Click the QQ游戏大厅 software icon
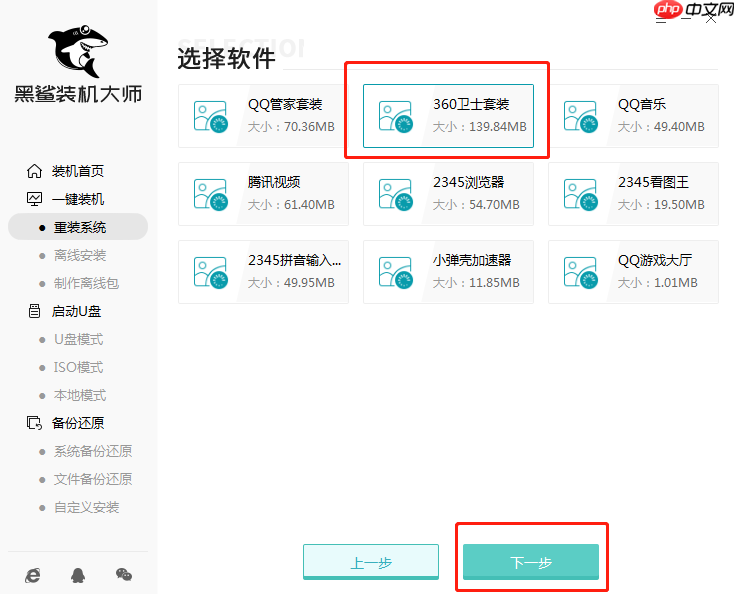Viewport: 735px width, 594px height. click(580, 272)
